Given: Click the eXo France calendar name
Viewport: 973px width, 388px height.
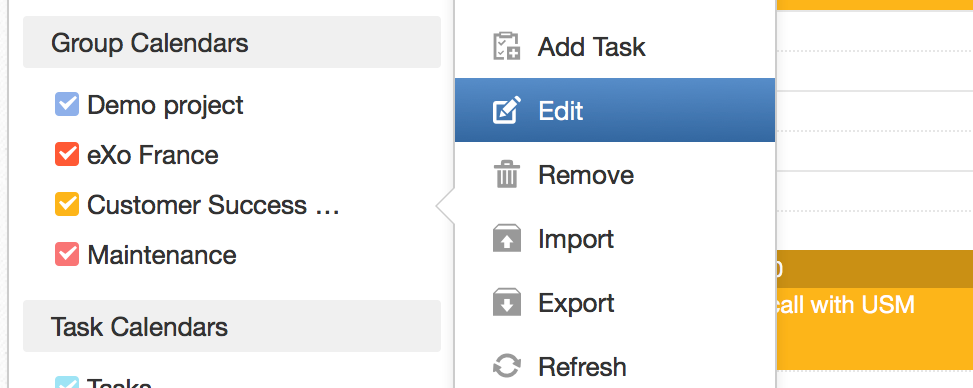Looking at the screenshot, I should [153, 155].
